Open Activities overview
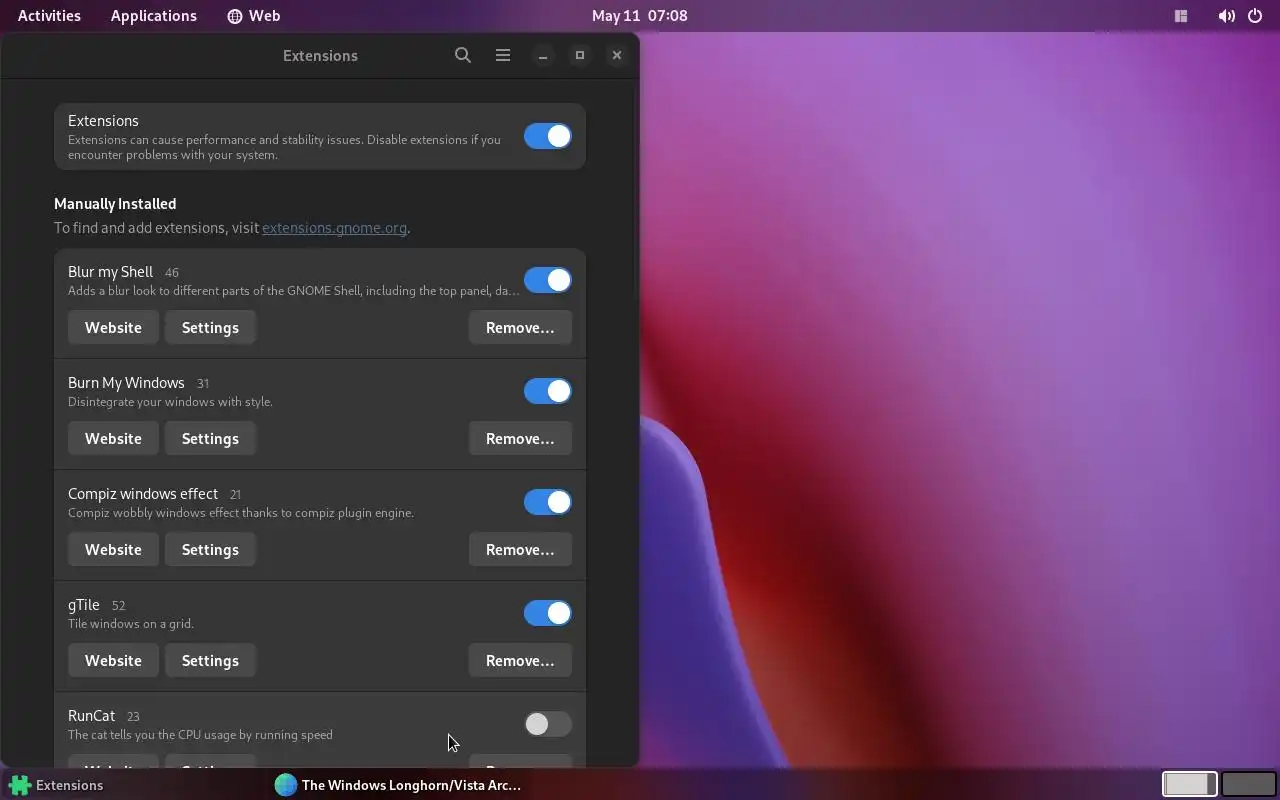The height and width of the screenshot is (800, 1280). pos(49,16)
